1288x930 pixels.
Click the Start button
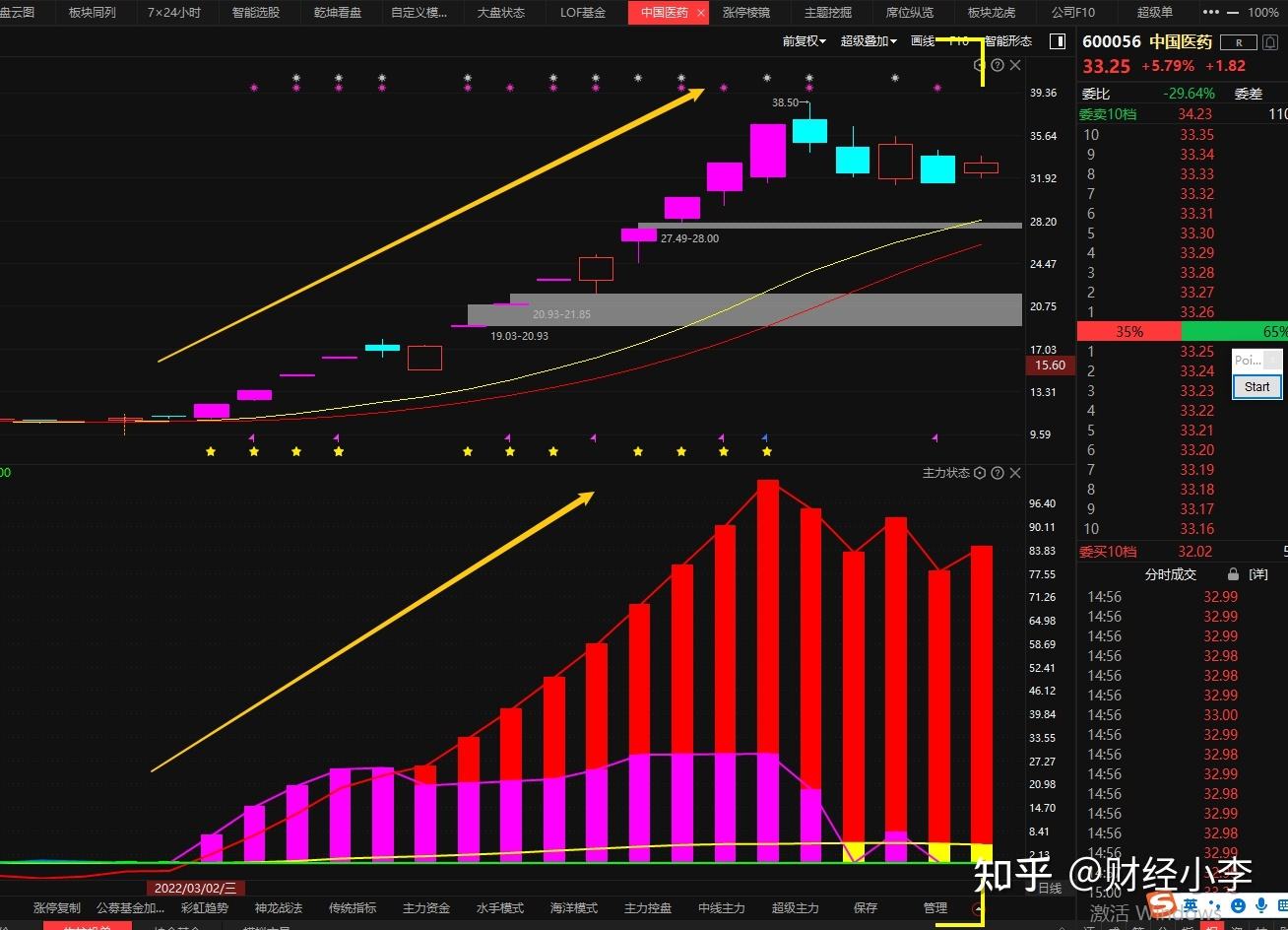point(1257,386)
